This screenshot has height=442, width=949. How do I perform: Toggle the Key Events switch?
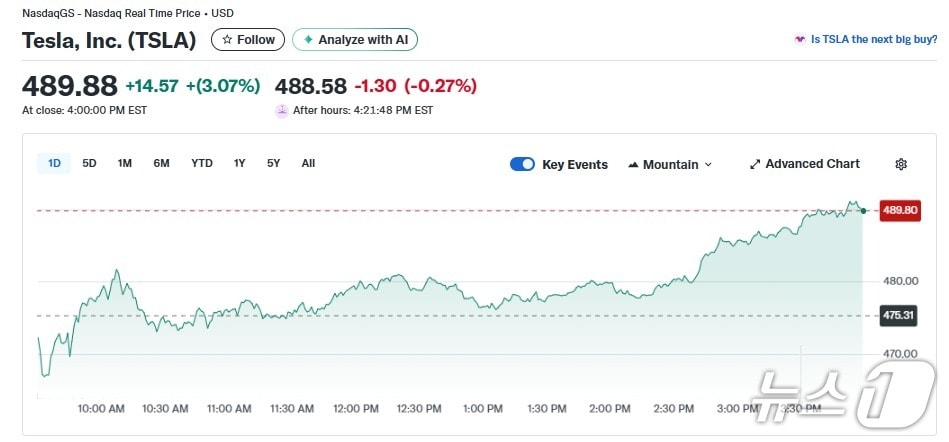click(x=522, y=164)
